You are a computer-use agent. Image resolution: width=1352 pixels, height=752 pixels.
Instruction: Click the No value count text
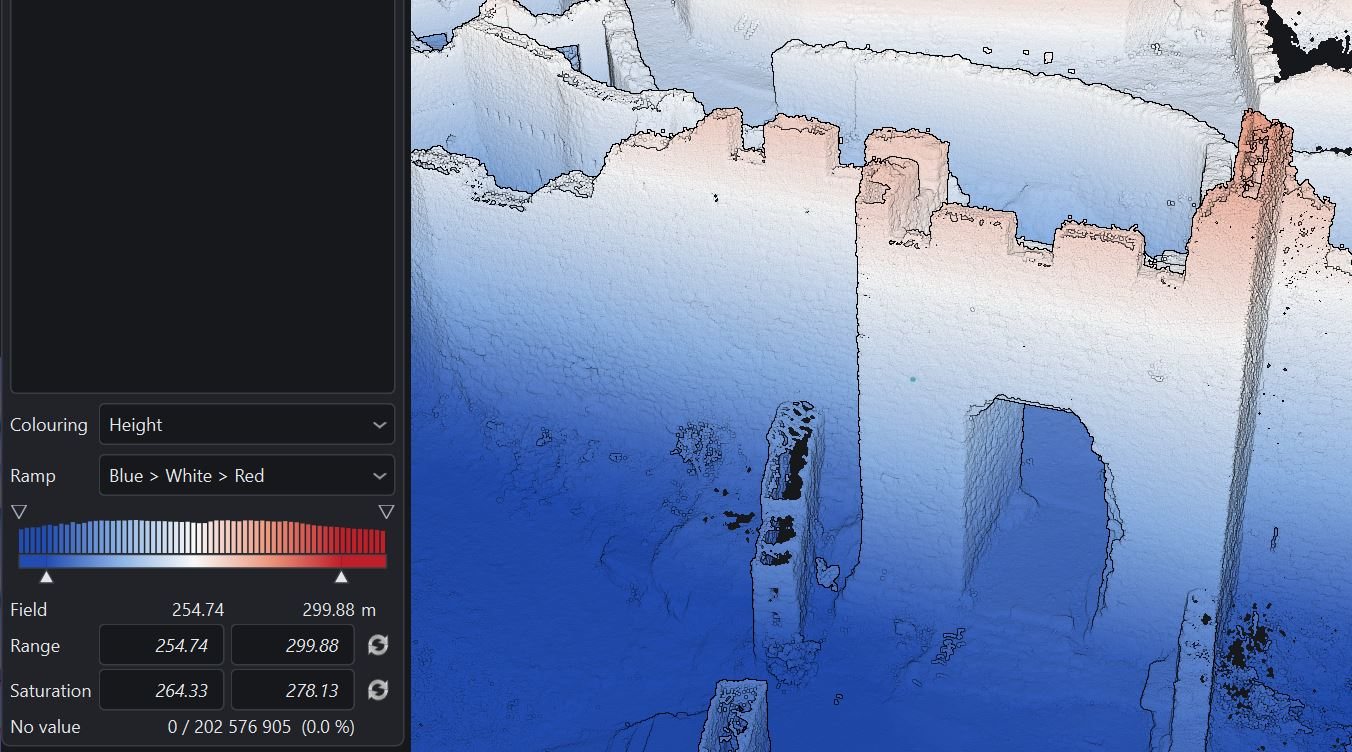pos(261,727)
